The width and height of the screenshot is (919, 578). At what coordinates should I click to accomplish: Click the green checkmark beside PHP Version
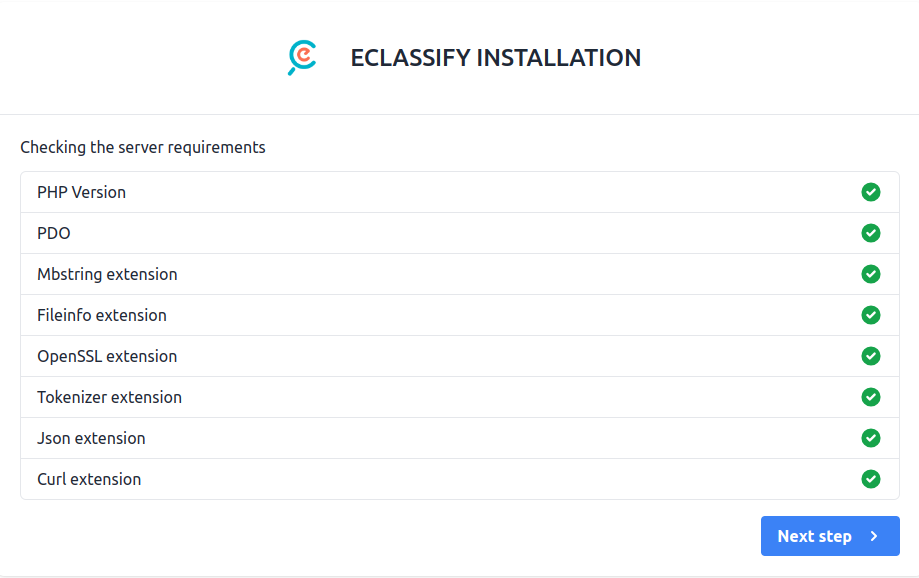click(871, 192)
